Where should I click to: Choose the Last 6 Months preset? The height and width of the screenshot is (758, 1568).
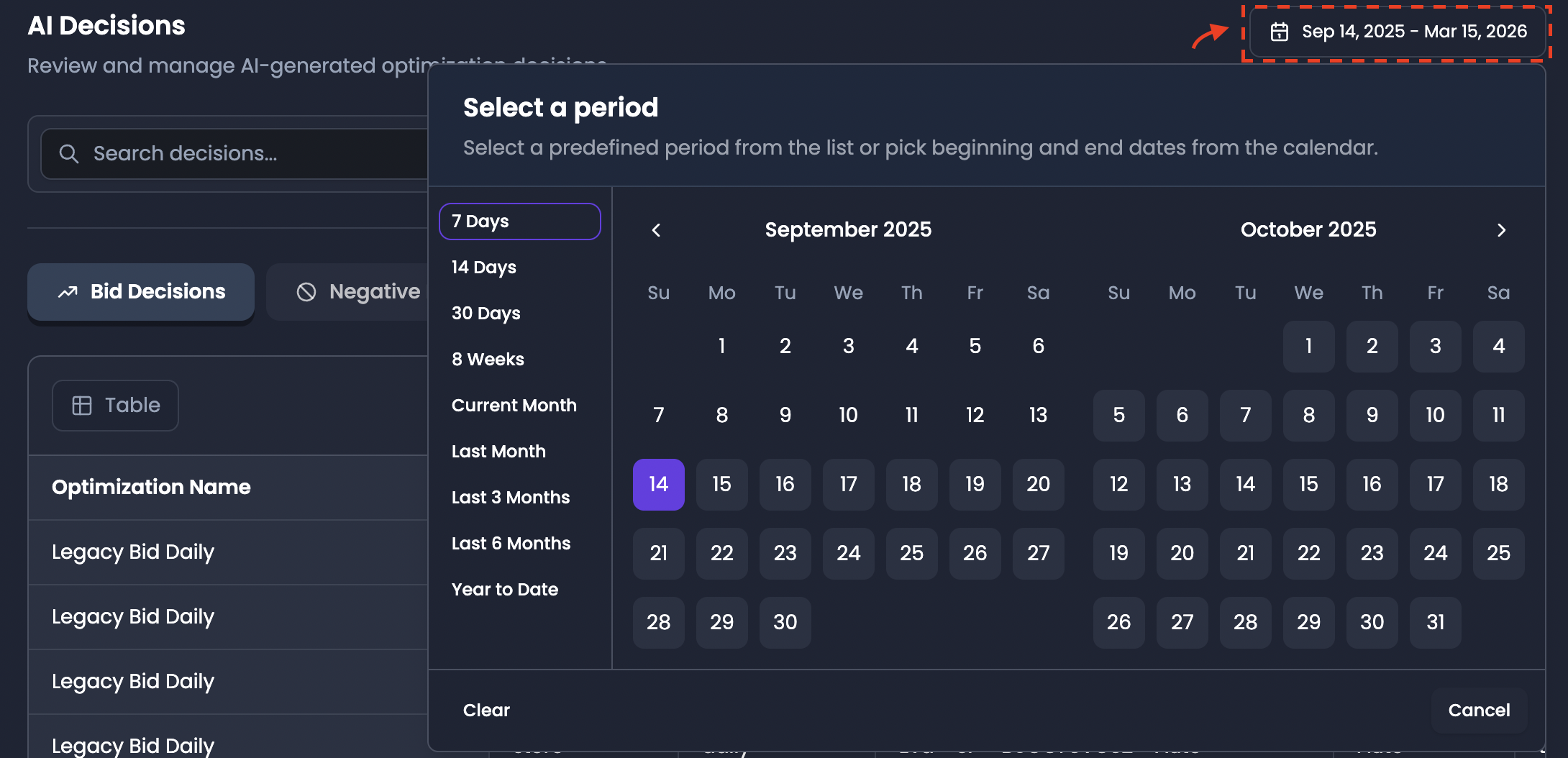(511, 544)
